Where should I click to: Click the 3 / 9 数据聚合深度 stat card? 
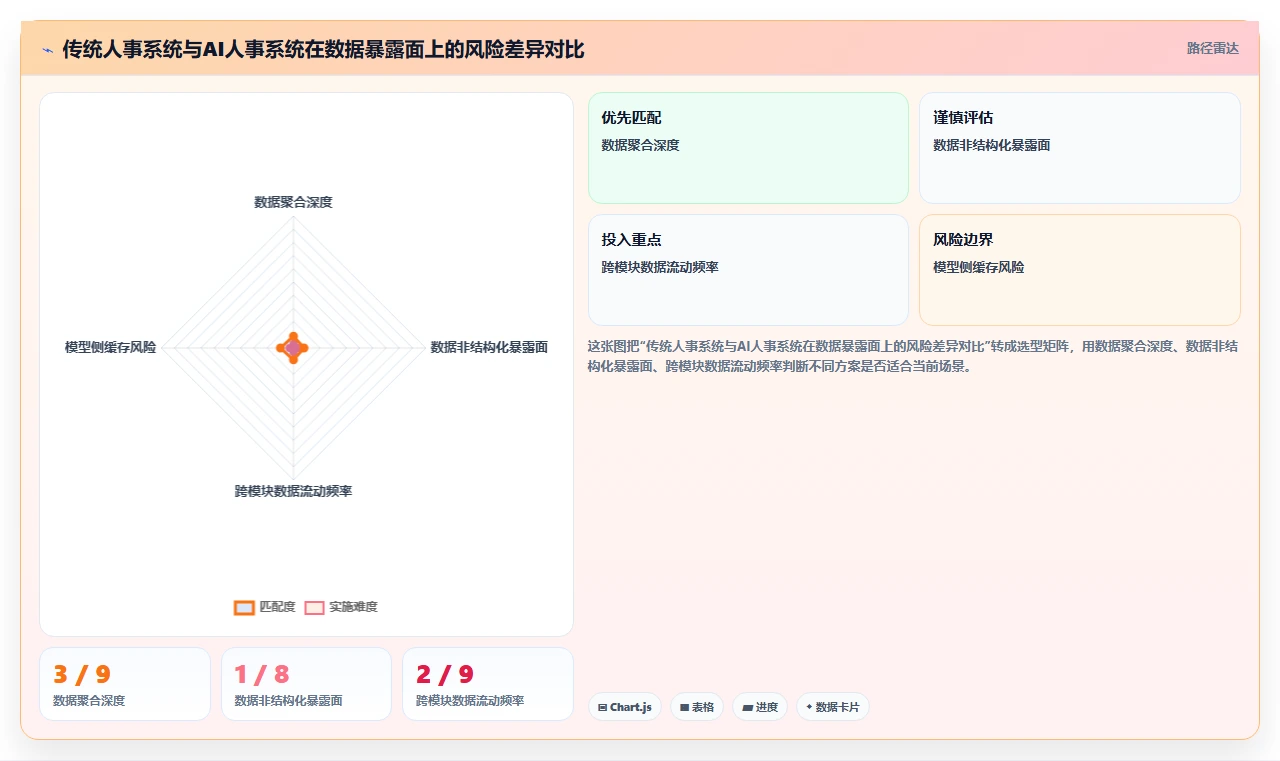pos(125,684)
